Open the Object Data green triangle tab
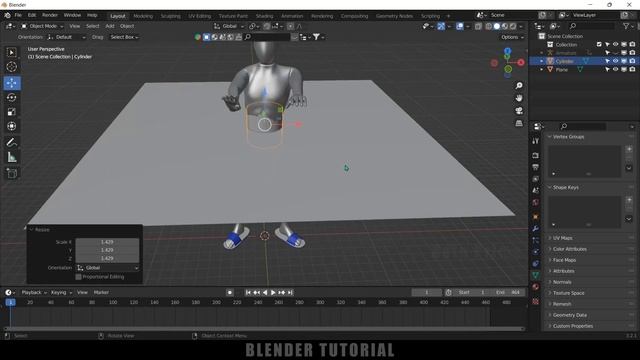This screenshot has width=640, height=360. point(536,276)
